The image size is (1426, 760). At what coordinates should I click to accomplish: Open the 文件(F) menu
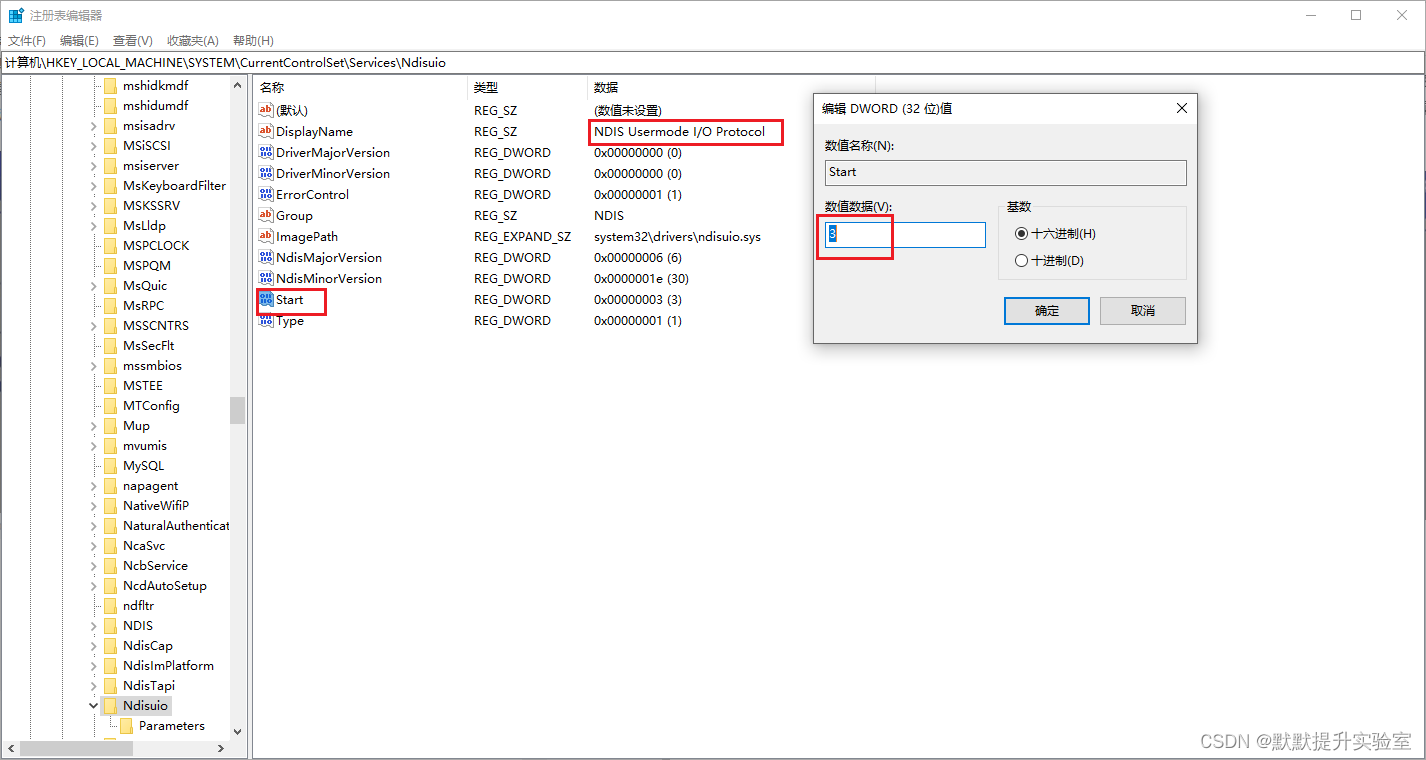pos(27,40)
